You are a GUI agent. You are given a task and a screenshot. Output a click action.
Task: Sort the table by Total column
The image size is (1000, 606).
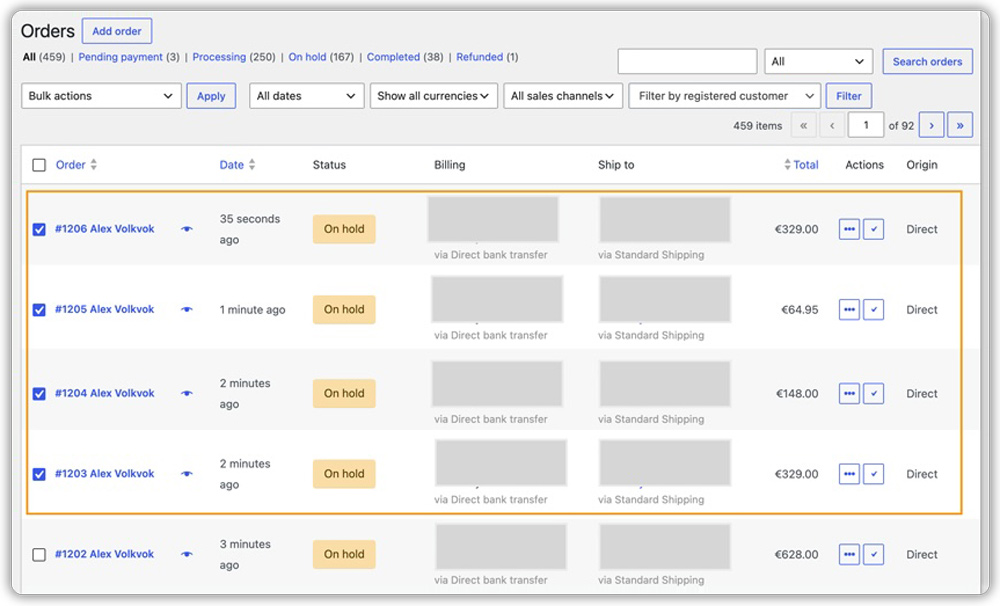[x=801, y=165]
